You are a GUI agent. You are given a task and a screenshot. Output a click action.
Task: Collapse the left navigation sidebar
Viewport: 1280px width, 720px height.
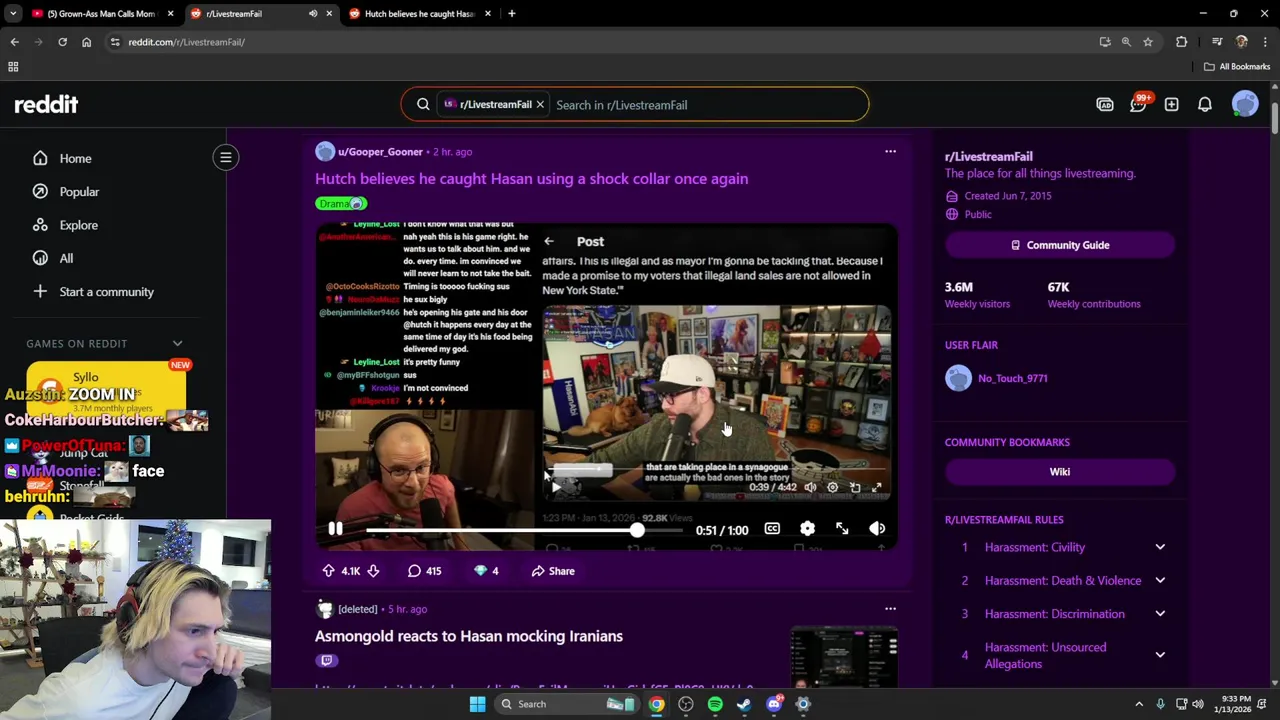(226, 157)
